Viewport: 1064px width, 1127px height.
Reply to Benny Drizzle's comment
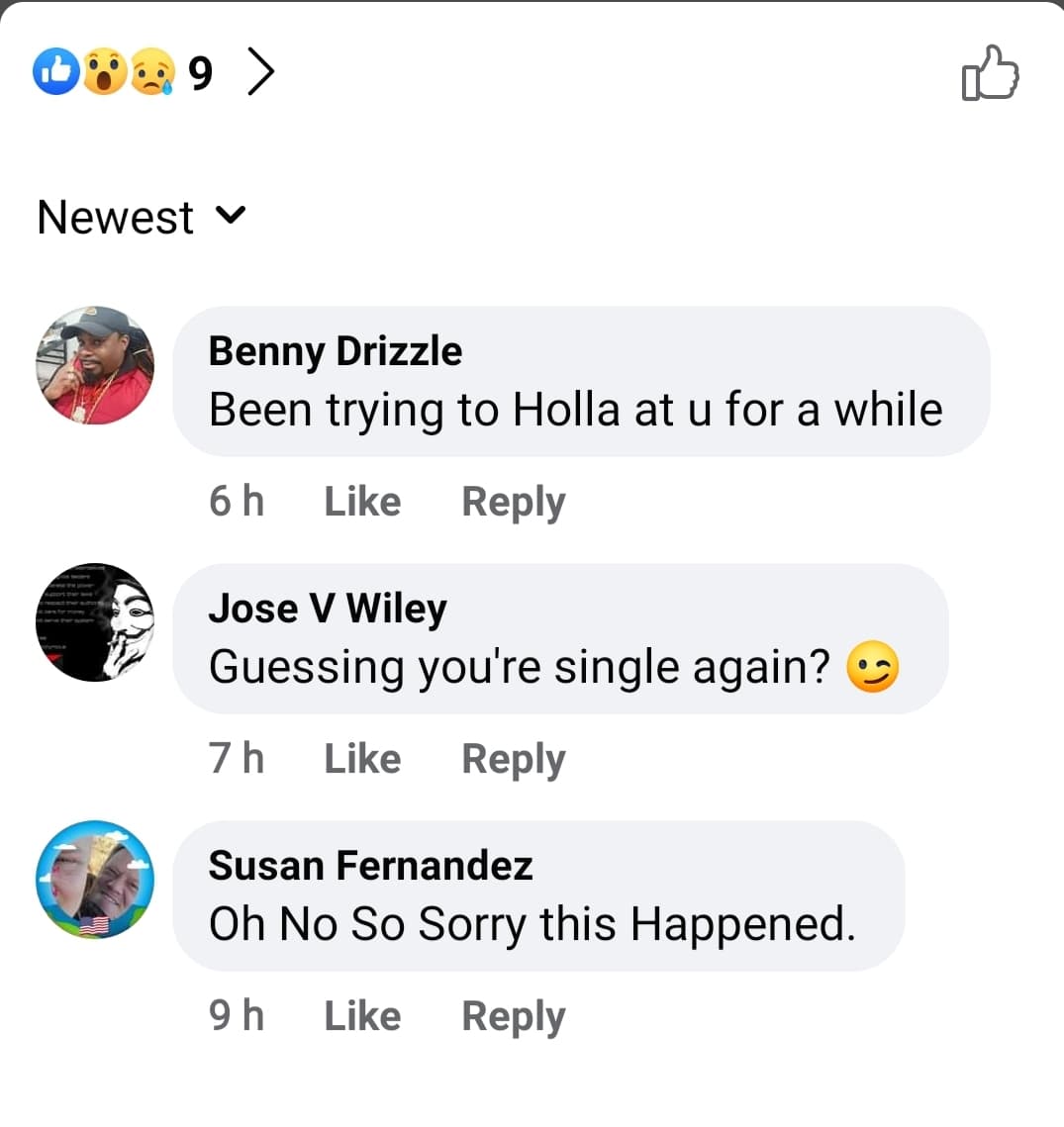(513, 502)
